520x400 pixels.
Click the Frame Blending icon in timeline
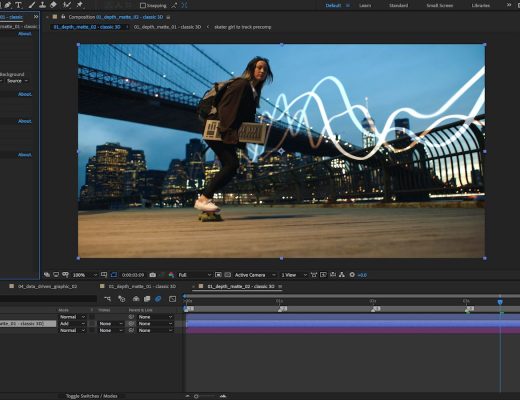click(x=147, y=299)
